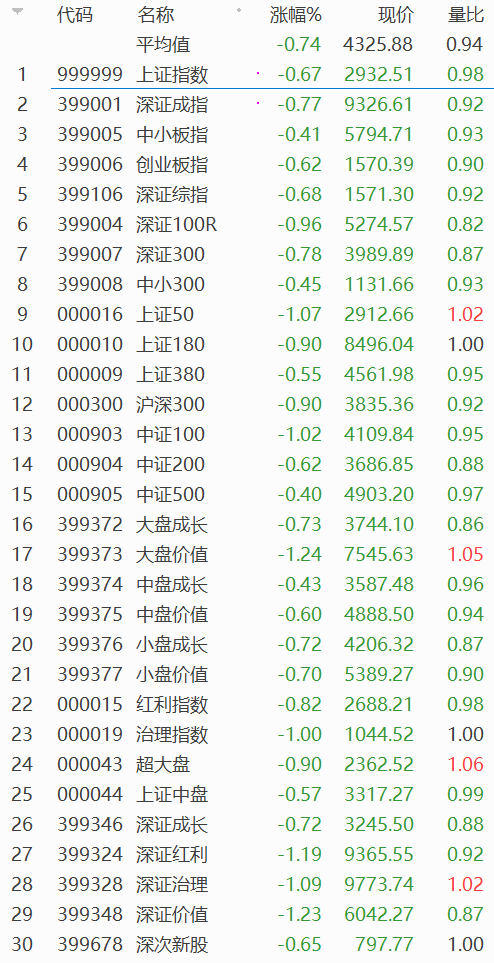Image resolution: width=494 pixels, height=963 pixels.
Task: Click the pink marker dot next to 上证指数
Action: (257, 74)
